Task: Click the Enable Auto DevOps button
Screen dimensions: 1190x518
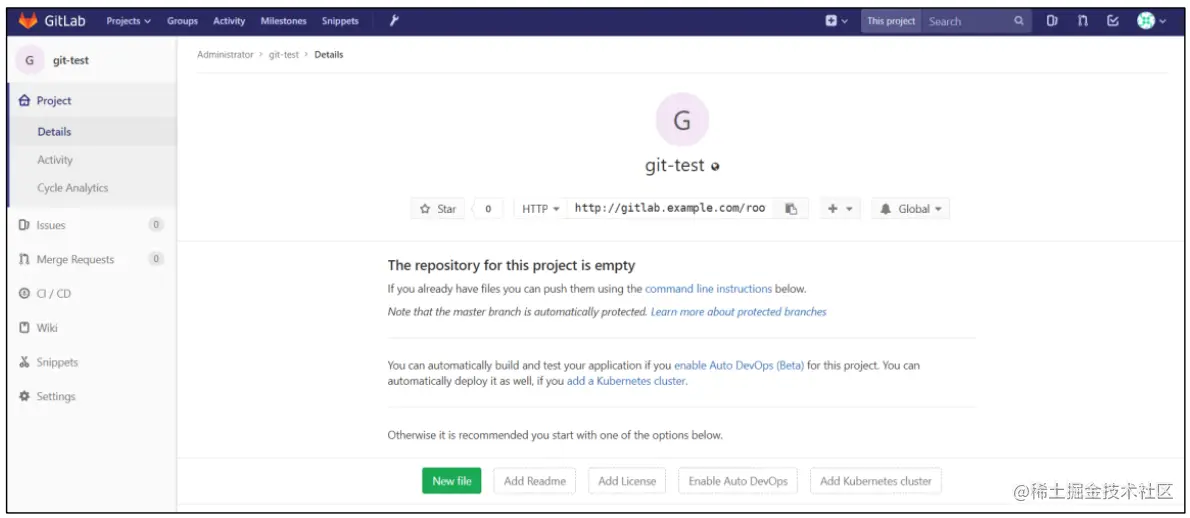Action: click(x=738, y=481)
